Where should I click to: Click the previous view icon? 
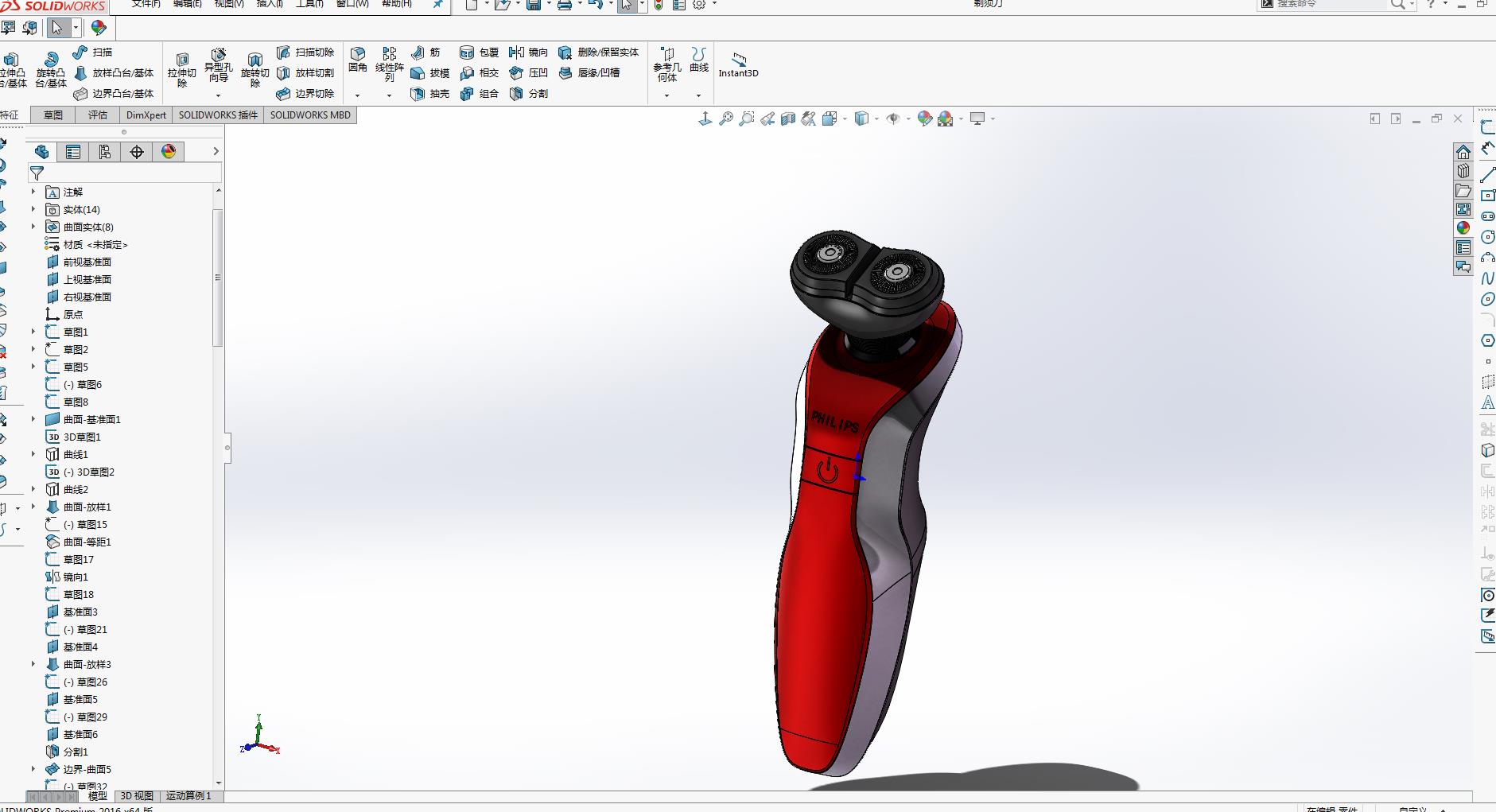tap(767, 118)
